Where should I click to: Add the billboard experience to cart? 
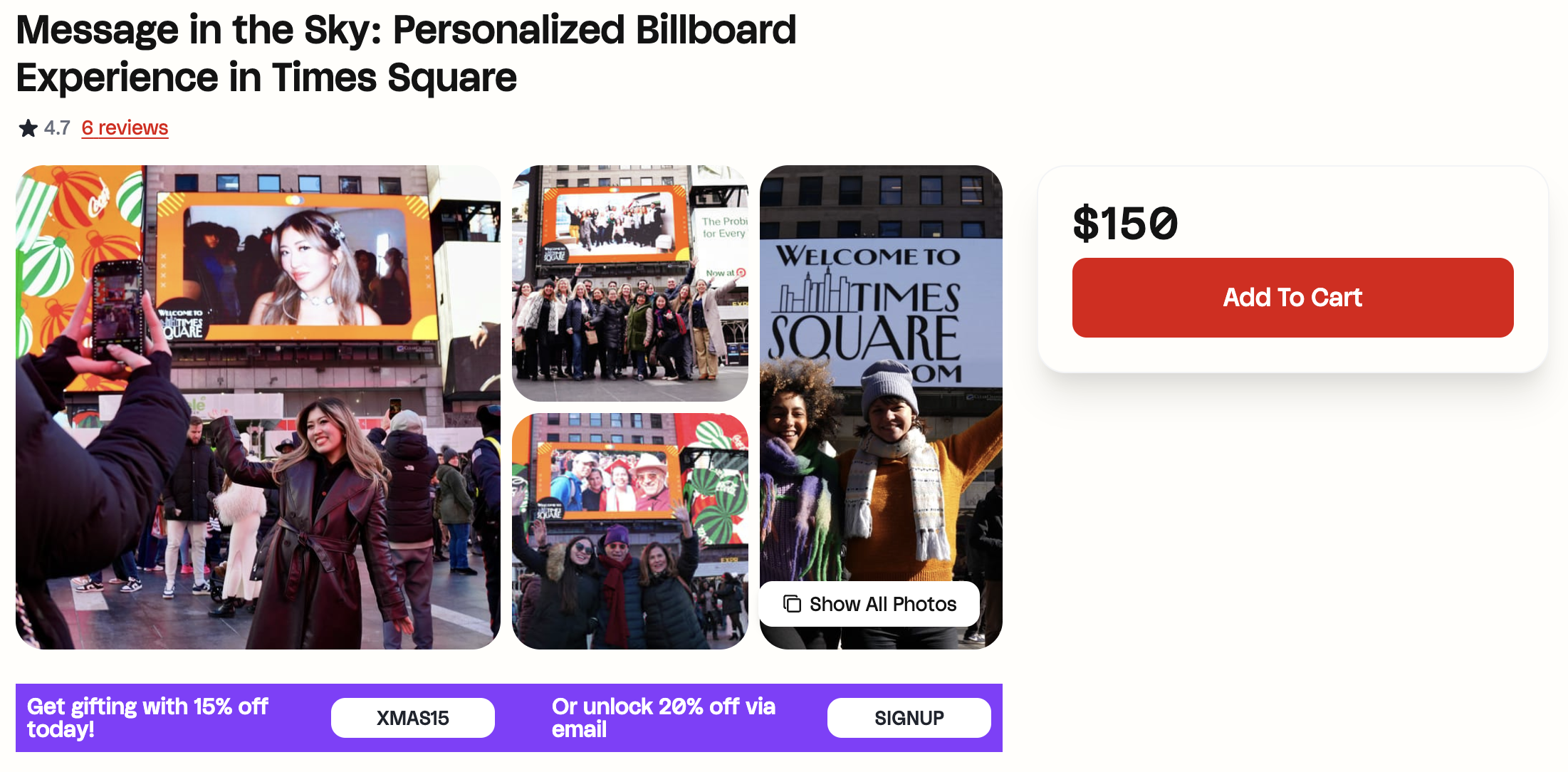click(1292, 298)
